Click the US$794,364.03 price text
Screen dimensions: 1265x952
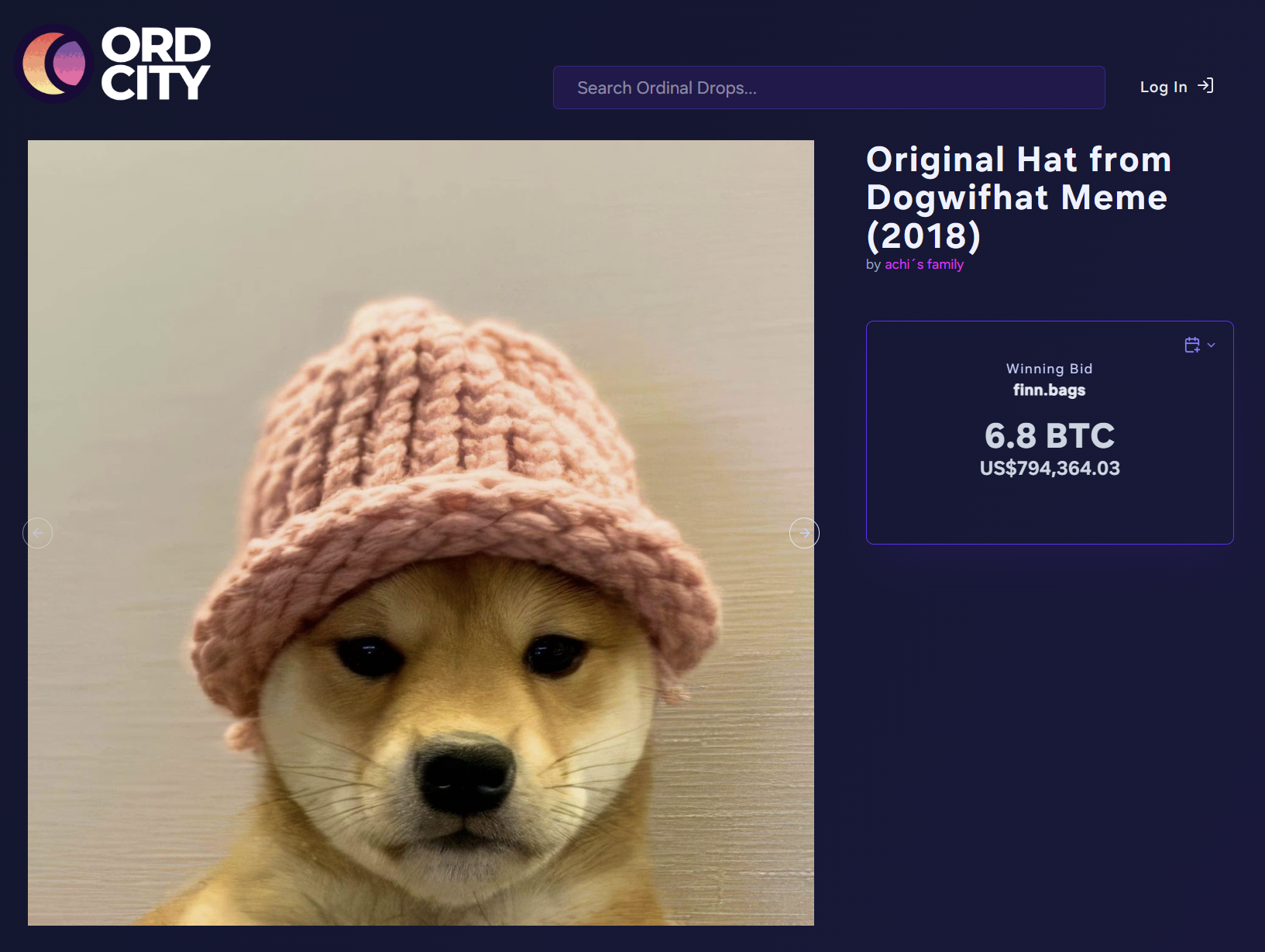pos(1050,469)
